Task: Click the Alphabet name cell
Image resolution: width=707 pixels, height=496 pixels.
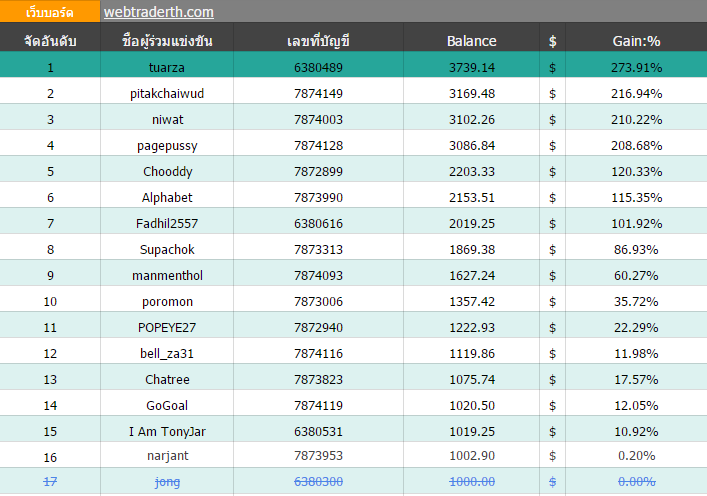Action: (167, 197)
